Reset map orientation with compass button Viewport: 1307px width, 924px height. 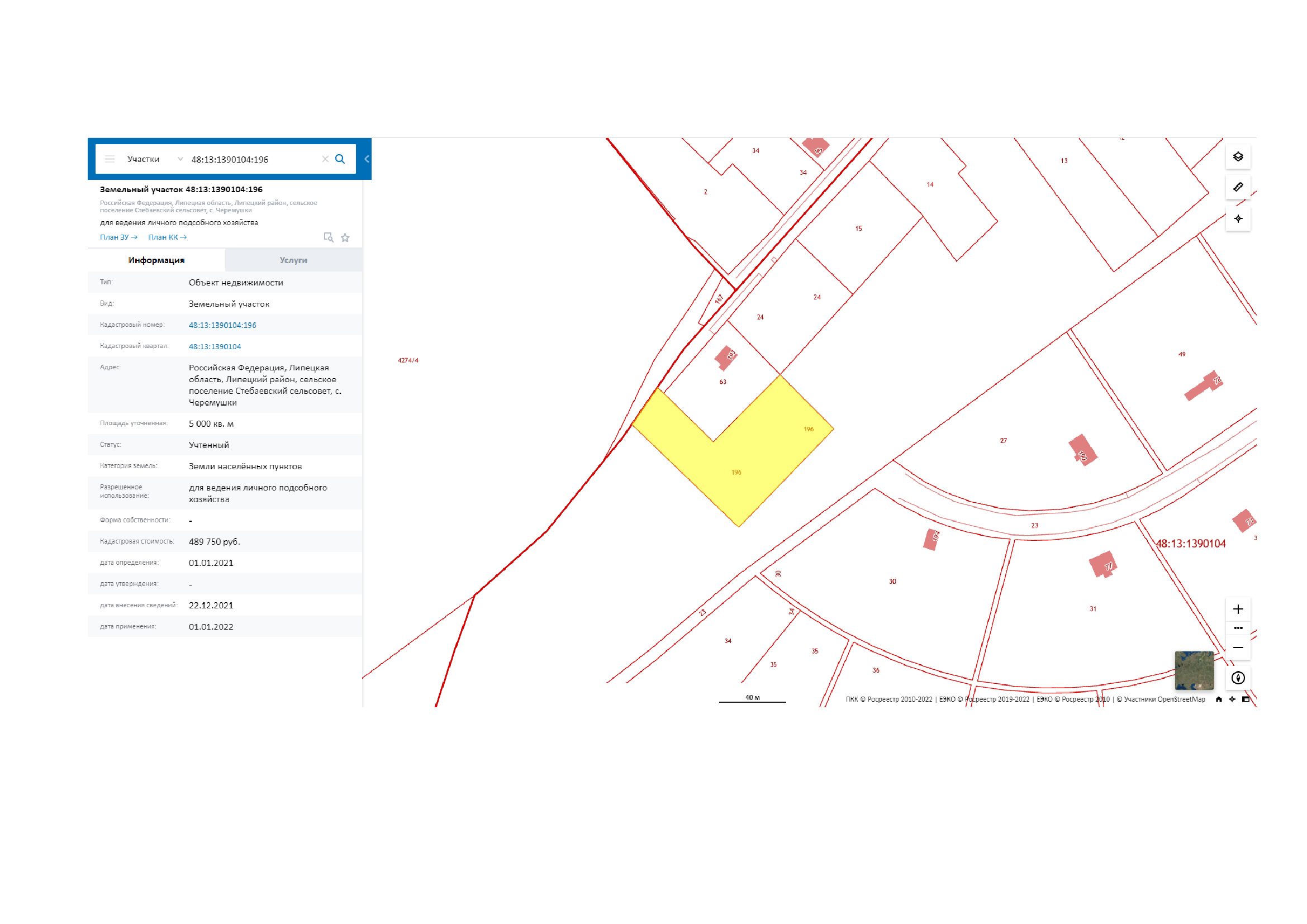click(1238, 678)
